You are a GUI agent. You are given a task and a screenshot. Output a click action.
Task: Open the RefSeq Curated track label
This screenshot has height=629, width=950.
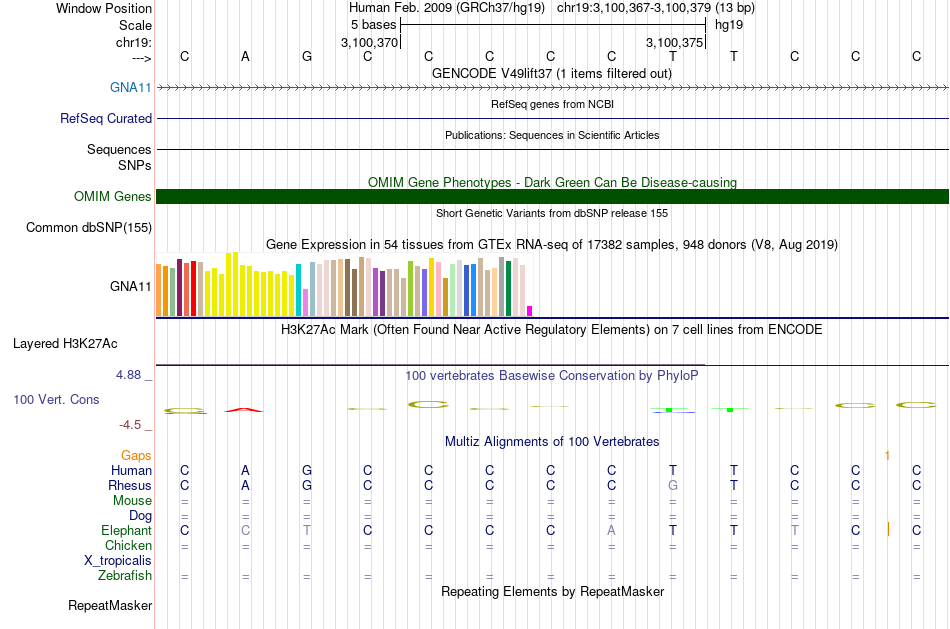click(x=106, y=118)
